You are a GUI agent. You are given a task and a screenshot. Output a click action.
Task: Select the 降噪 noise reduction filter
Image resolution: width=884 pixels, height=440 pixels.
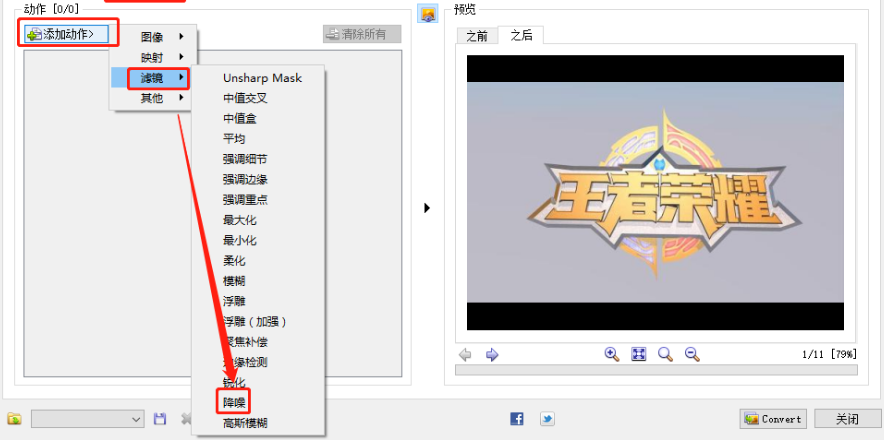tap(235, 402)
